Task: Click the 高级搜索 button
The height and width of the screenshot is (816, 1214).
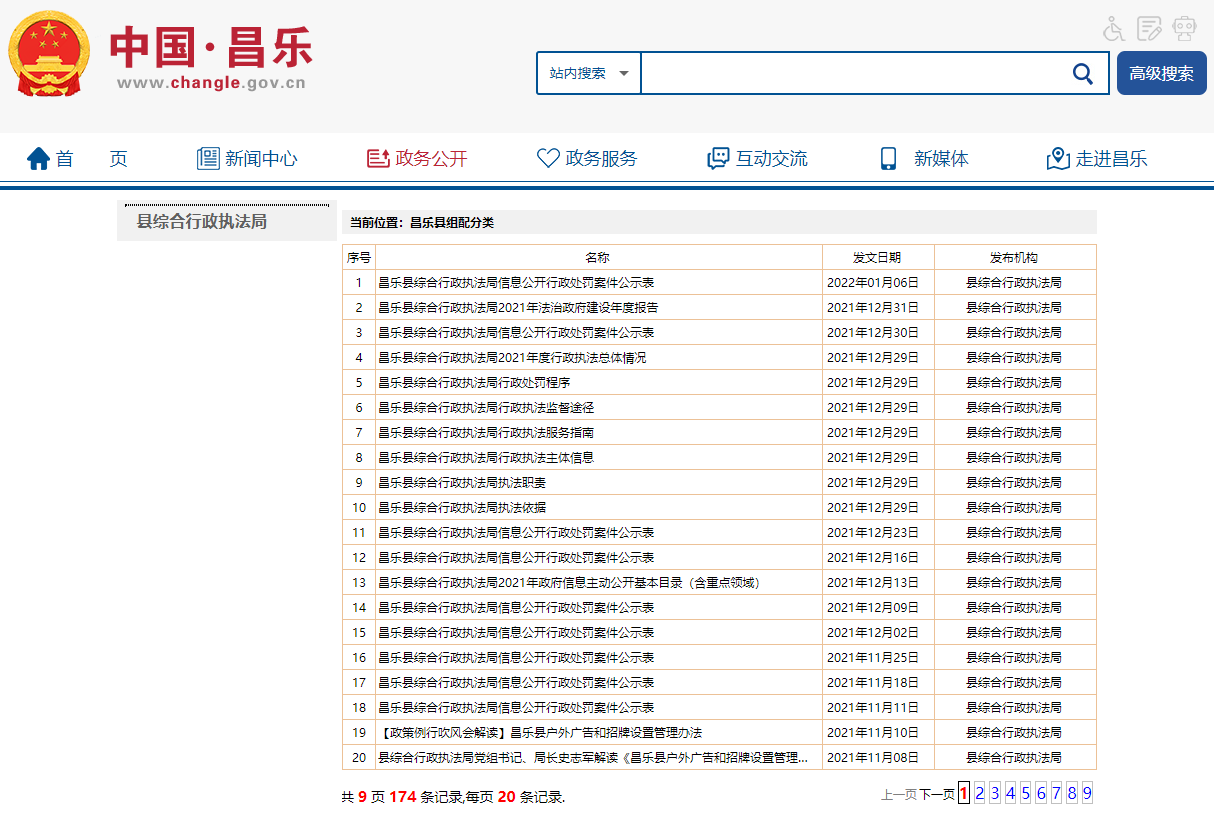Action: click(x=1161, y=73)
